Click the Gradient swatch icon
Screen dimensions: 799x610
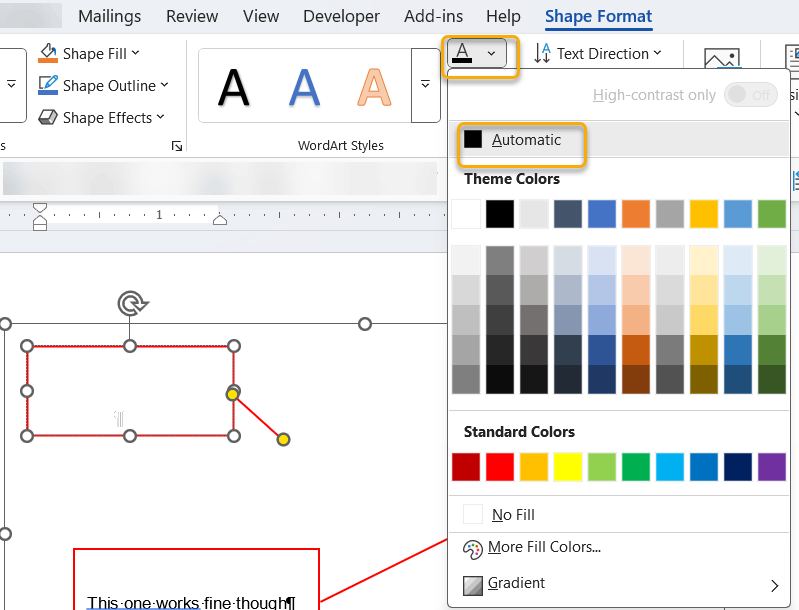472,585
